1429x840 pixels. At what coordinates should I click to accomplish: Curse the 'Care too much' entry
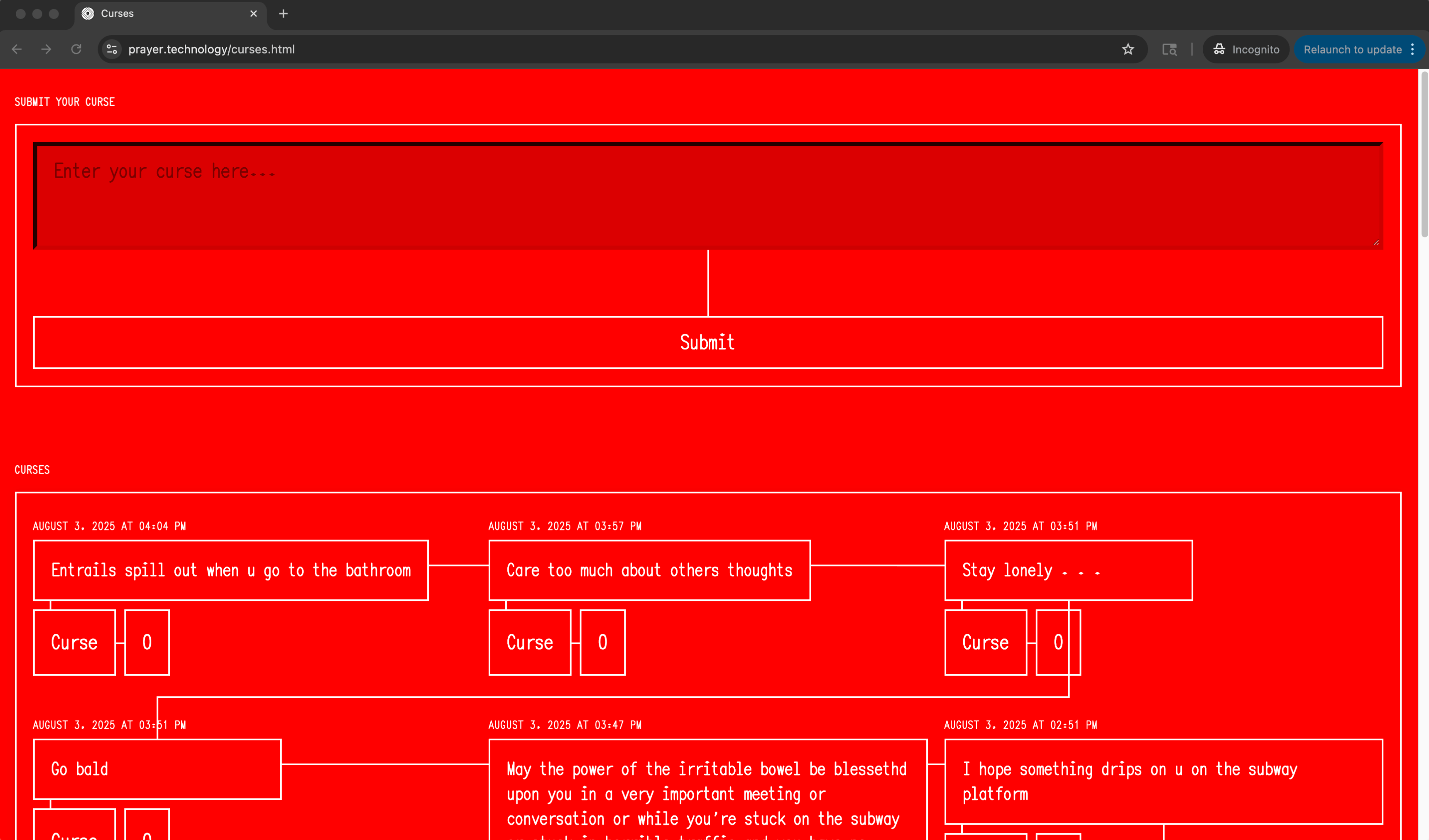(530, 642)
